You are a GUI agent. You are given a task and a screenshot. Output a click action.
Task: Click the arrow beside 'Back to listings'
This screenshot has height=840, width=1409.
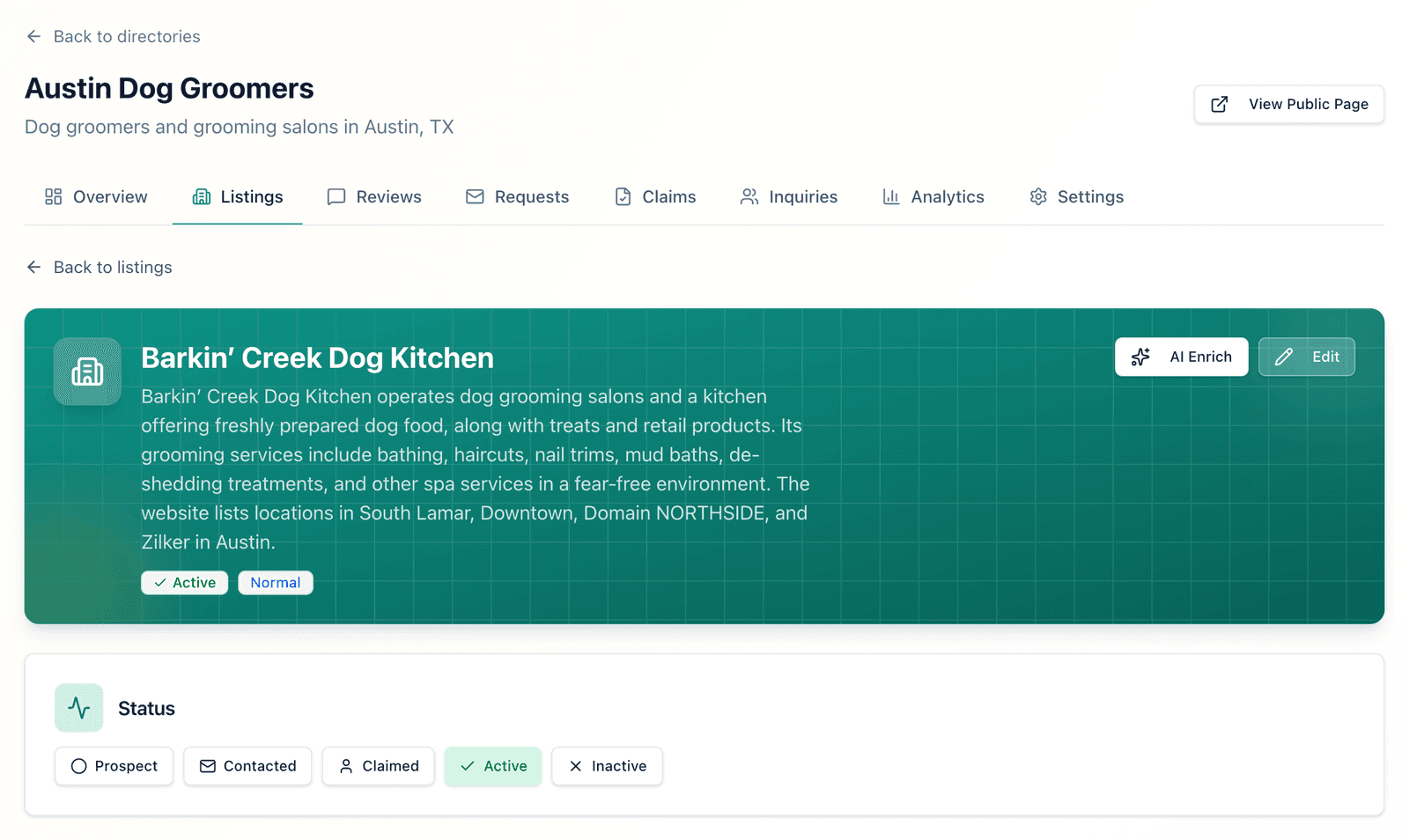click(34, 267)
